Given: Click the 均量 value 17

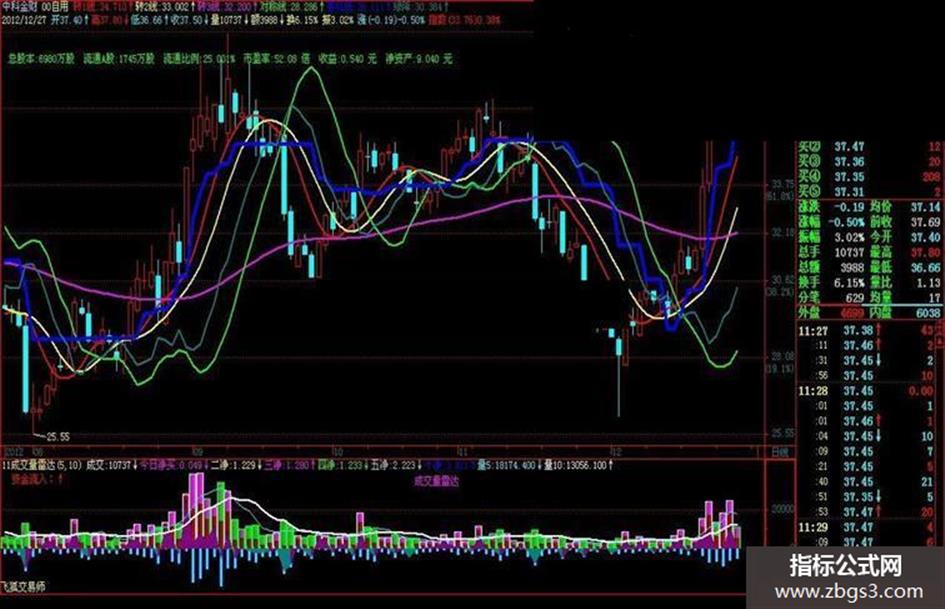Looking at the screenshot, I should 934,297.
